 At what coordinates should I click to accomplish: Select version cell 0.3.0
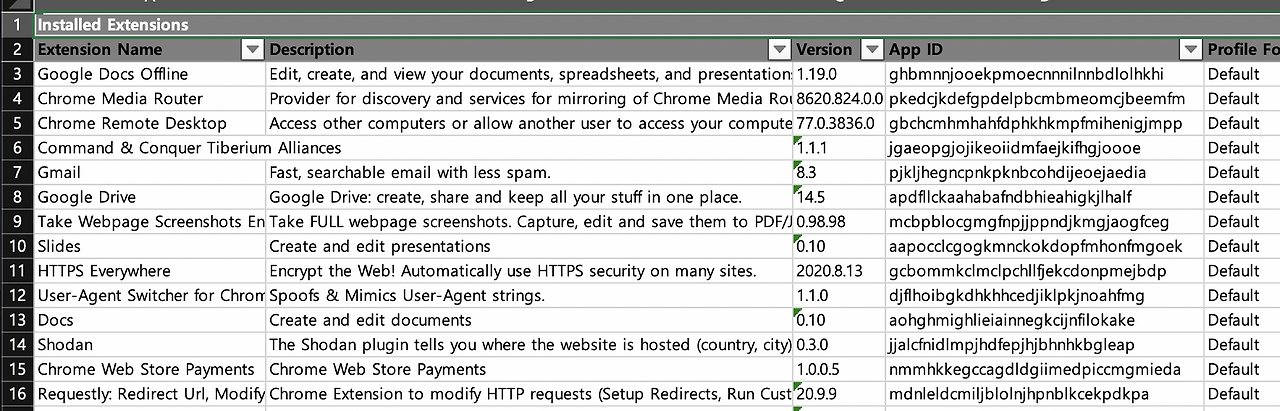tap(840, 345)
